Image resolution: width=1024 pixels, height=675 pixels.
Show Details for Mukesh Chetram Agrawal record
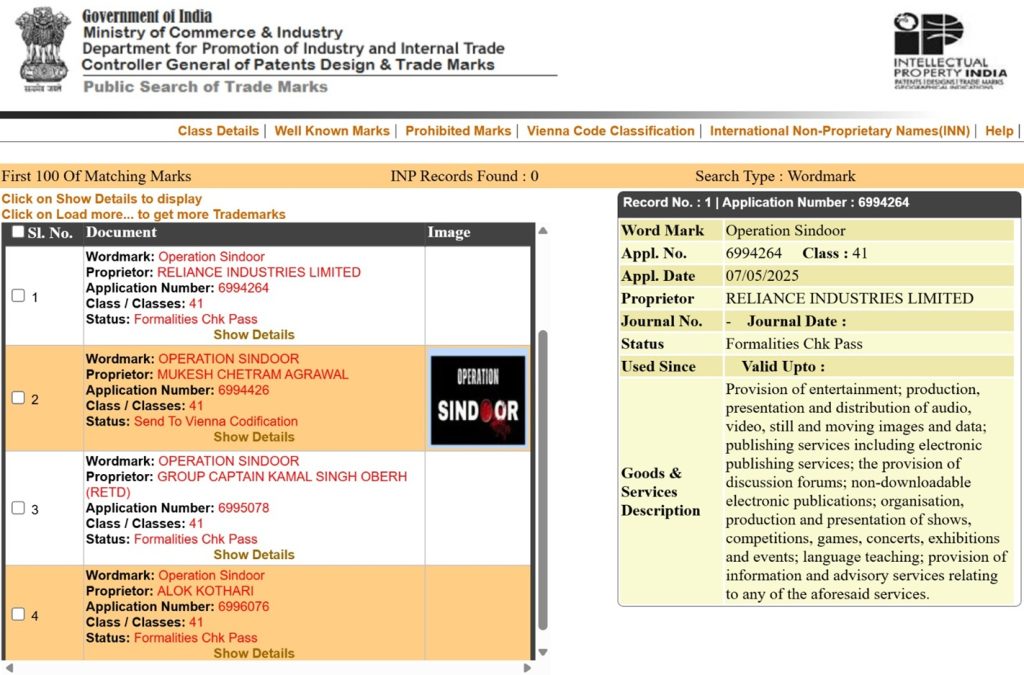point(254,437)
